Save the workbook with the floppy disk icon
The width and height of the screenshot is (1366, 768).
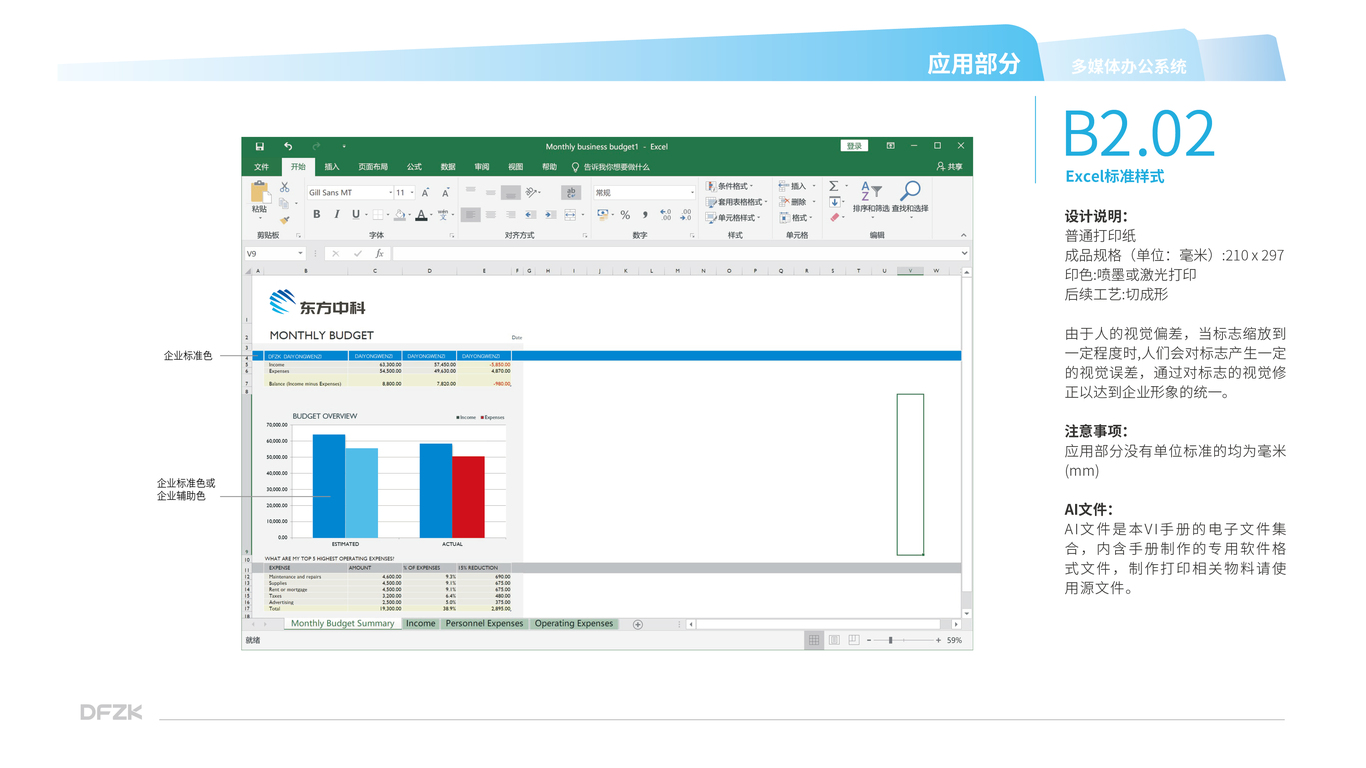pos(260,146)
